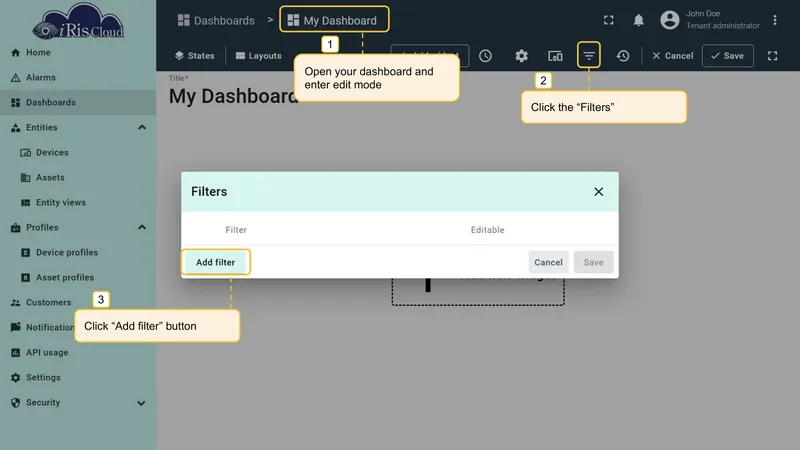Go to Dashboards breadcrumb

tap(216, 20)
